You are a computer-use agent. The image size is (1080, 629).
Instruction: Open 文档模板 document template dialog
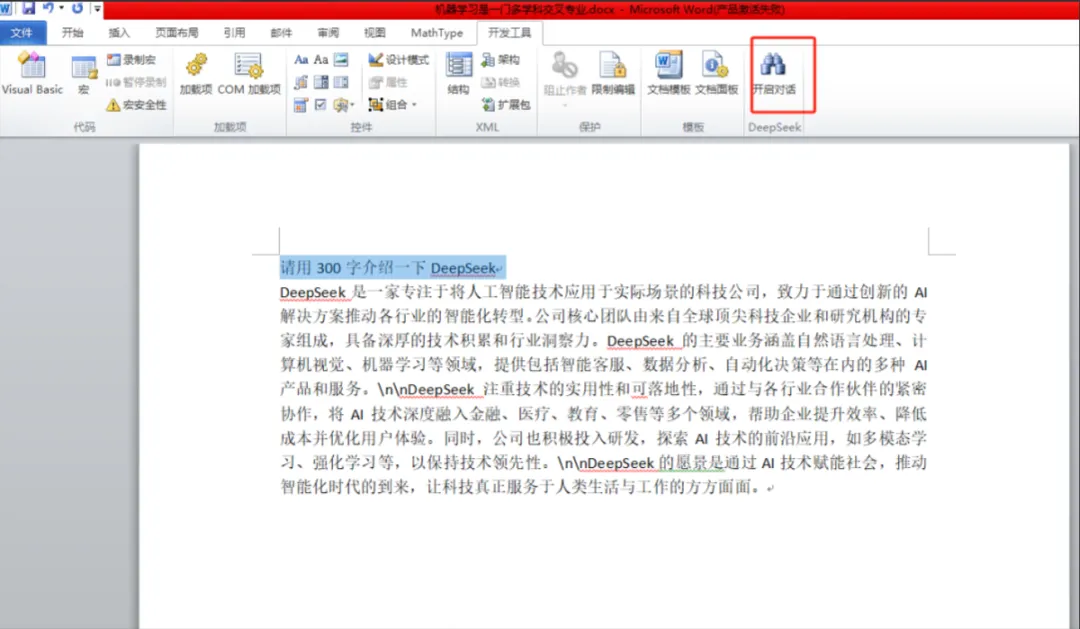669,74
